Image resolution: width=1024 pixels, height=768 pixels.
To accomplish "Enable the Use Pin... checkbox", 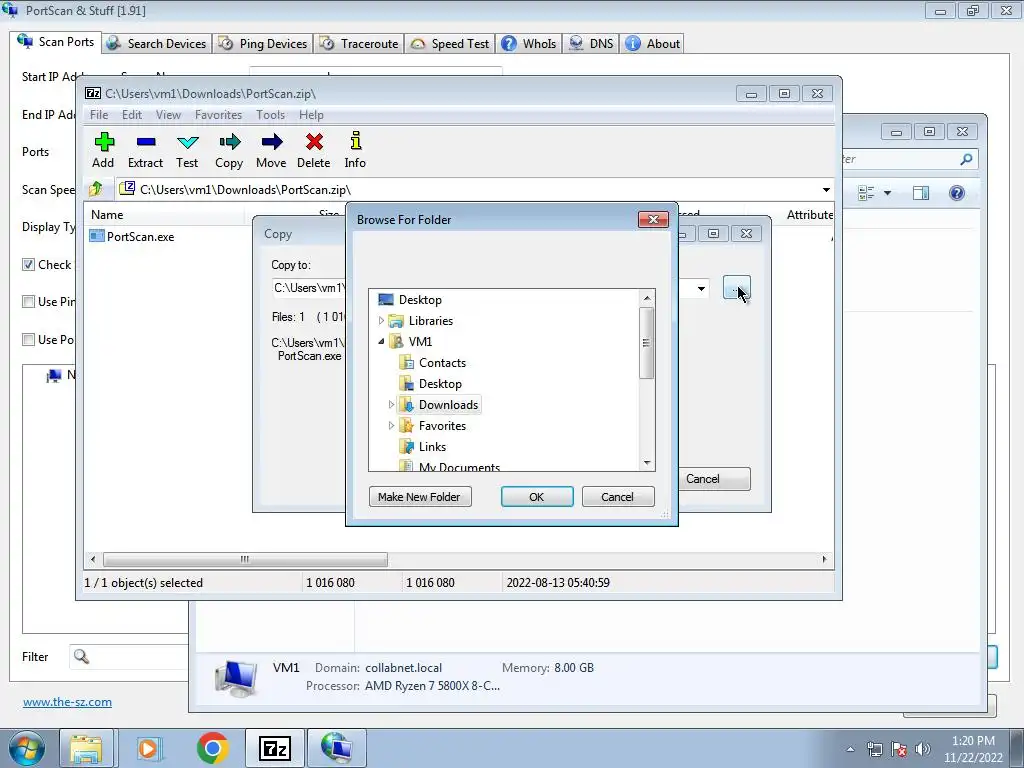I will click(28, 302).
